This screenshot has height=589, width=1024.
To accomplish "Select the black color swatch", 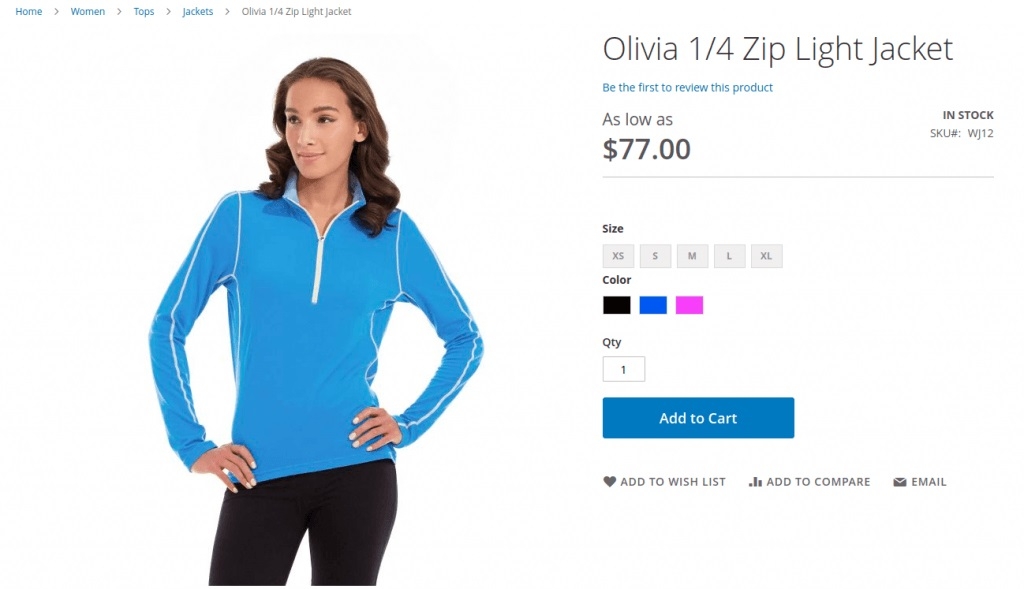I will point(616,305).
